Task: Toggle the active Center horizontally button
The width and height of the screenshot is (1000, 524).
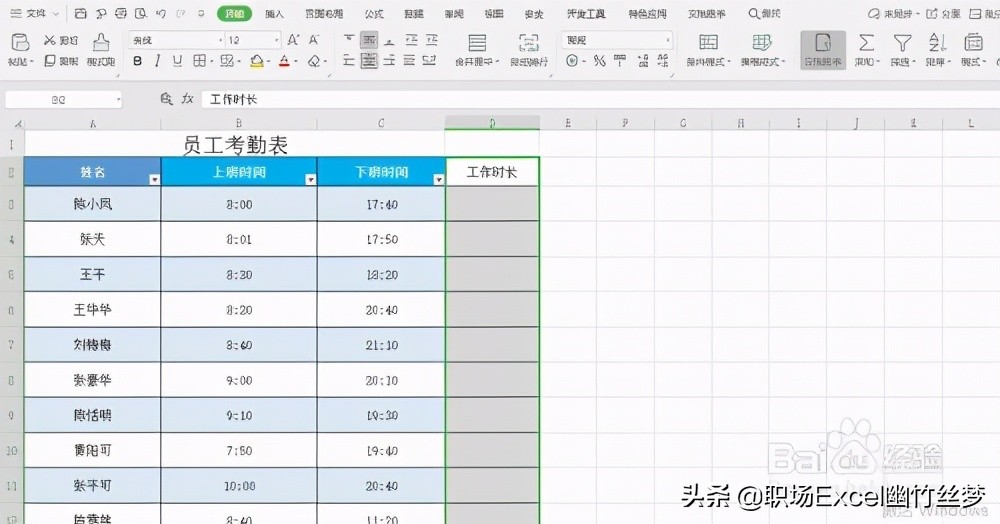Action: (x=369, y=61)
